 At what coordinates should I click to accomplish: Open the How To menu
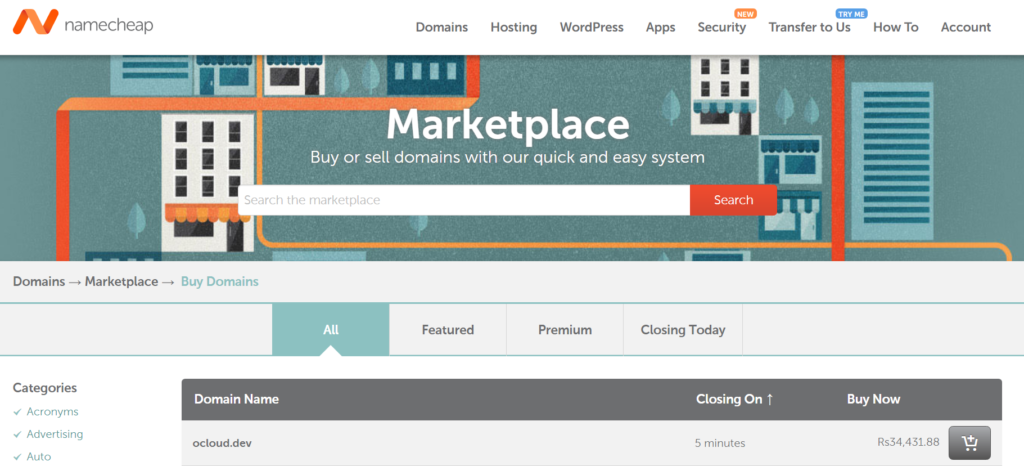coord(896,27)
